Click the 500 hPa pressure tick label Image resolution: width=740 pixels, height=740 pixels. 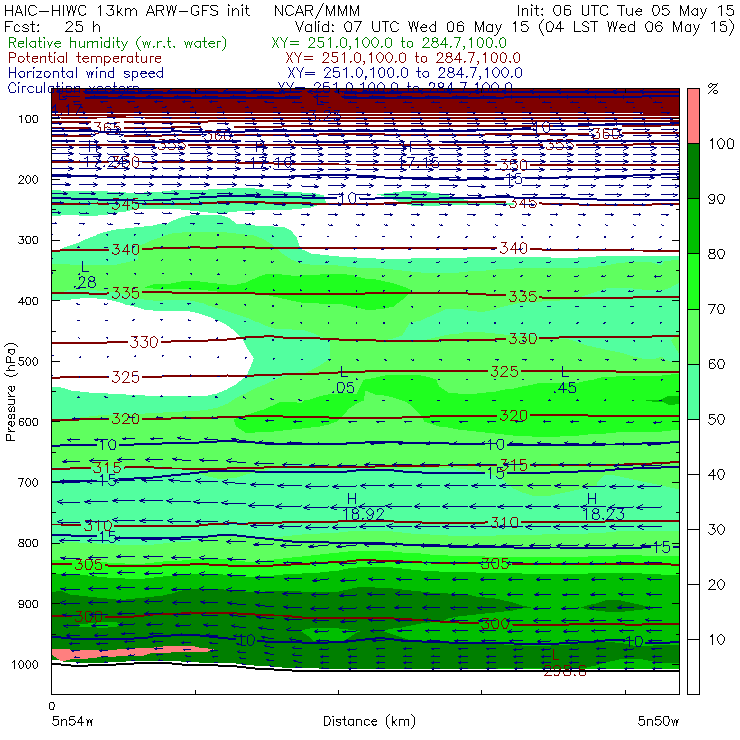pos(28,361)
